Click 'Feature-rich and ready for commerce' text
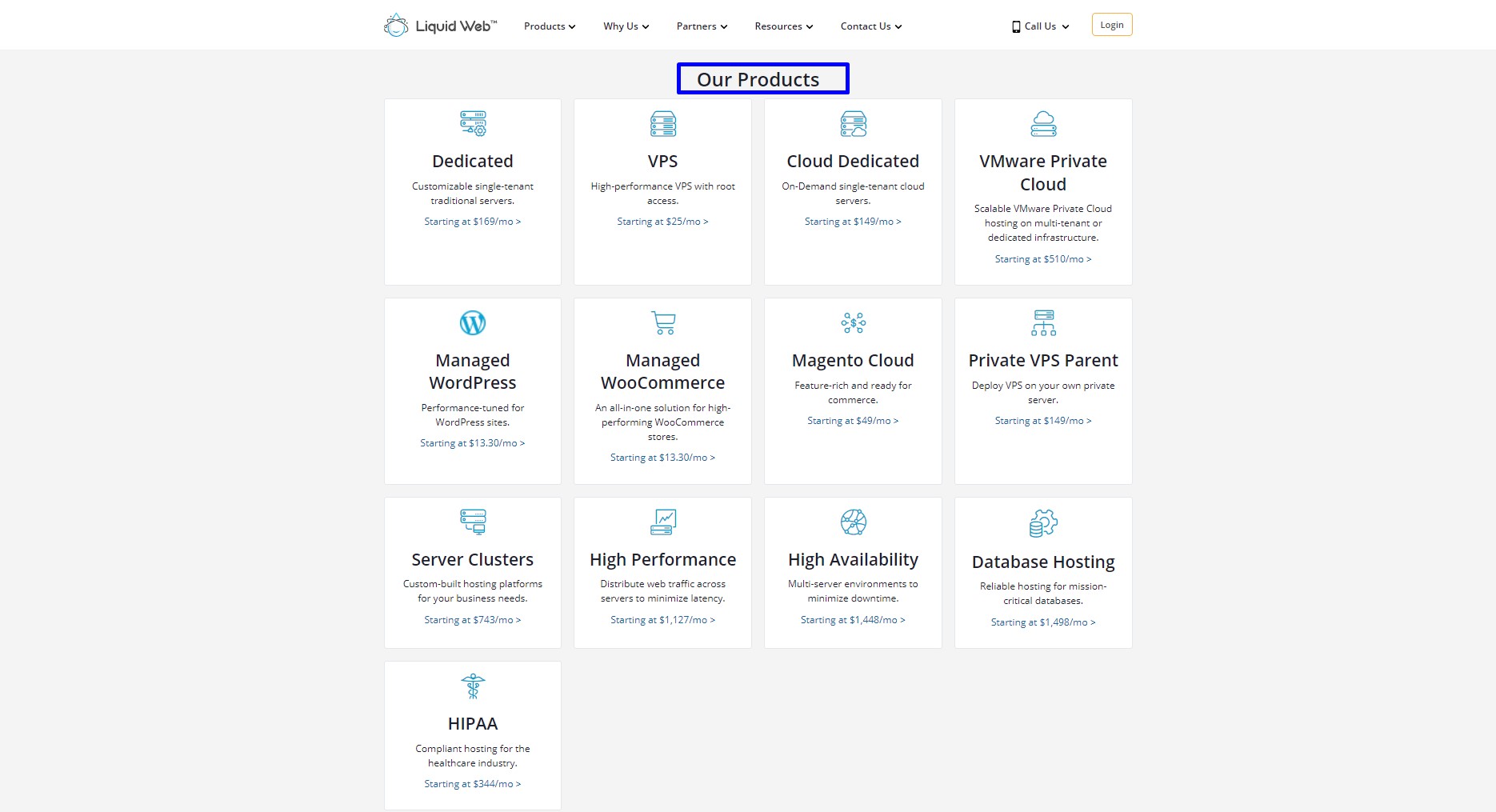This screenshot has width=1496, height=812. [853, 393]
